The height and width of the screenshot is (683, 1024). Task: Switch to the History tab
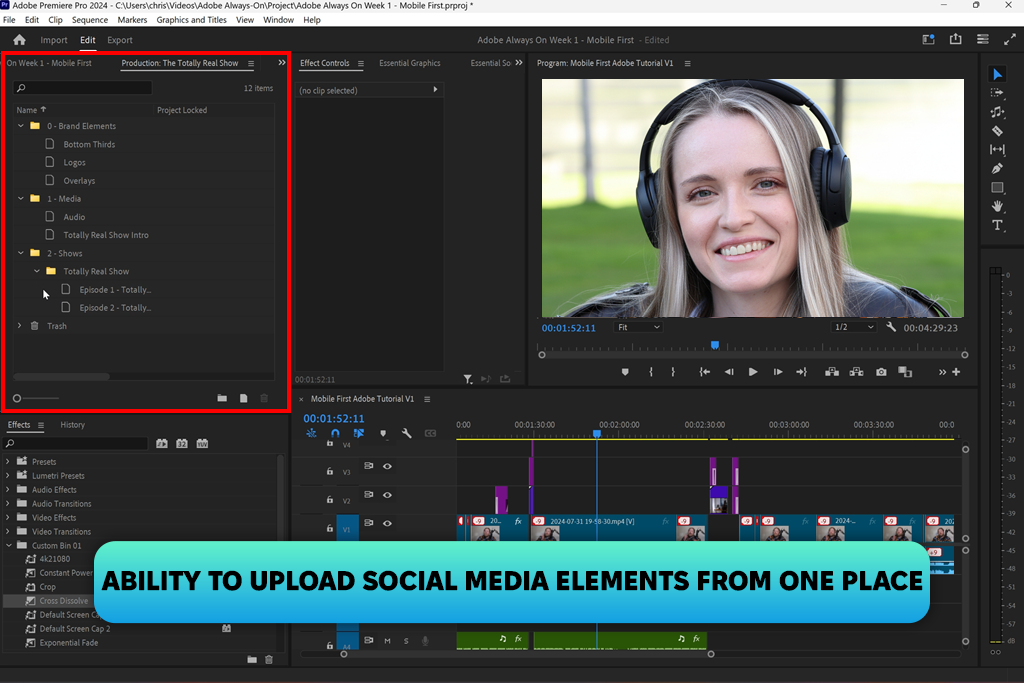(x=72, y=424)
